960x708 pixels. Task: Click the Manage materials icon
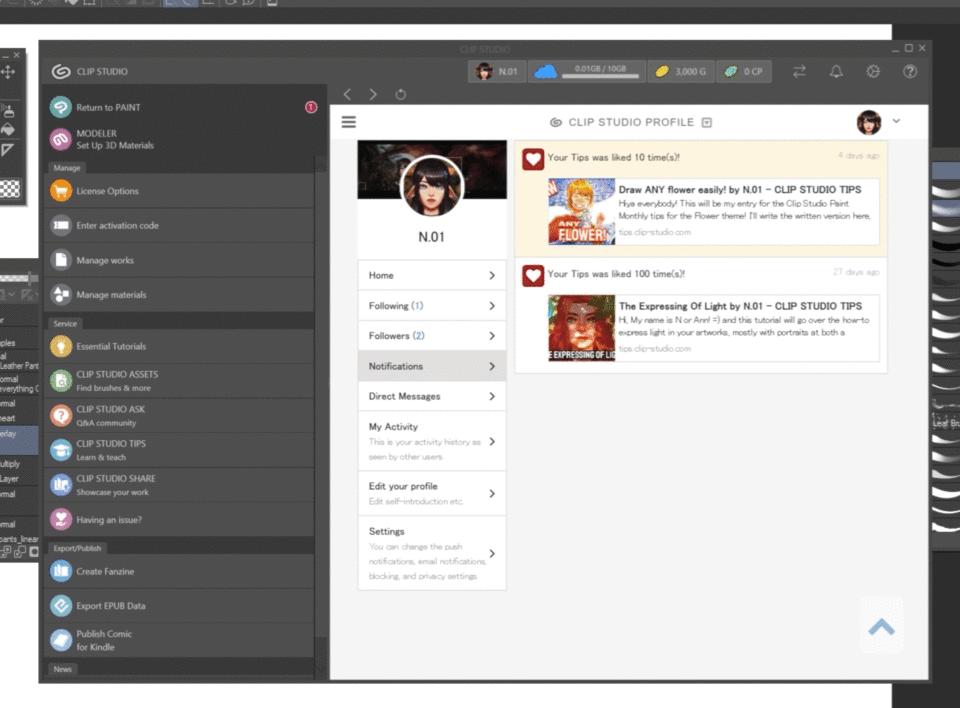61,295
